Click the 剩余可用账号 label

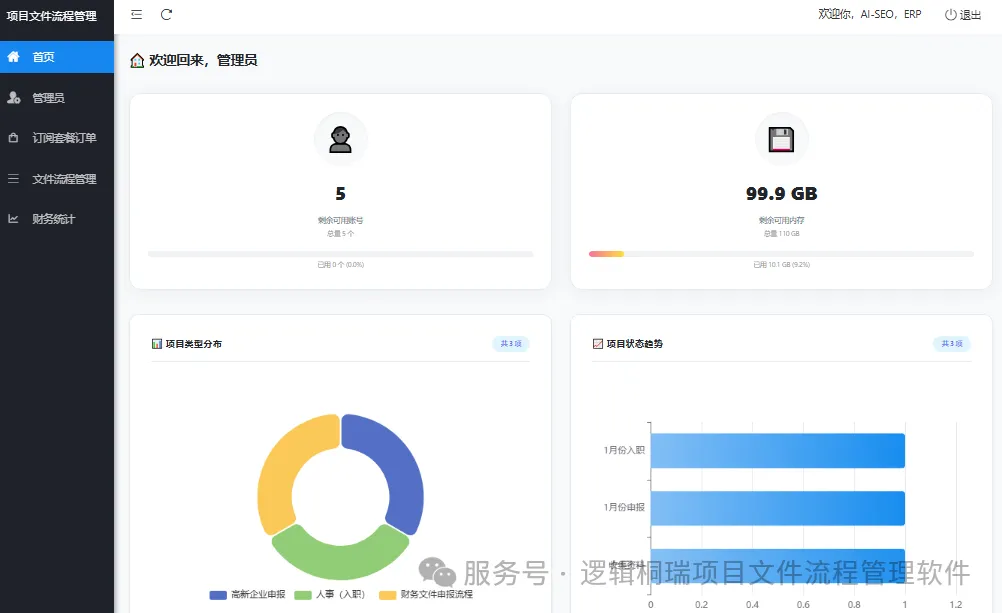[x=341, y=221]
